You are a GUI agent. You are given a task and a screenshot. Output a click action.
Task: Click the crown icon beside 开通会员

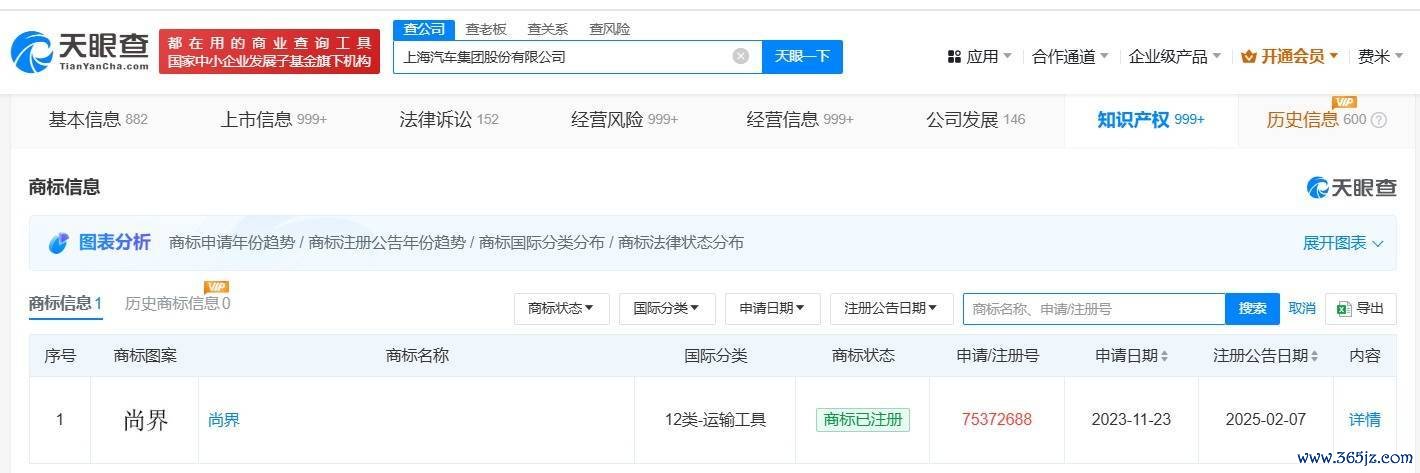[x=1248, y=57]
